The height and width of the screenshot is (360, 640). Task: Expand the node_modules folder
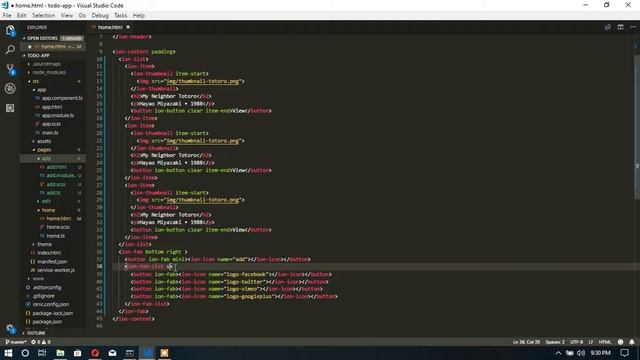[49, 72]
